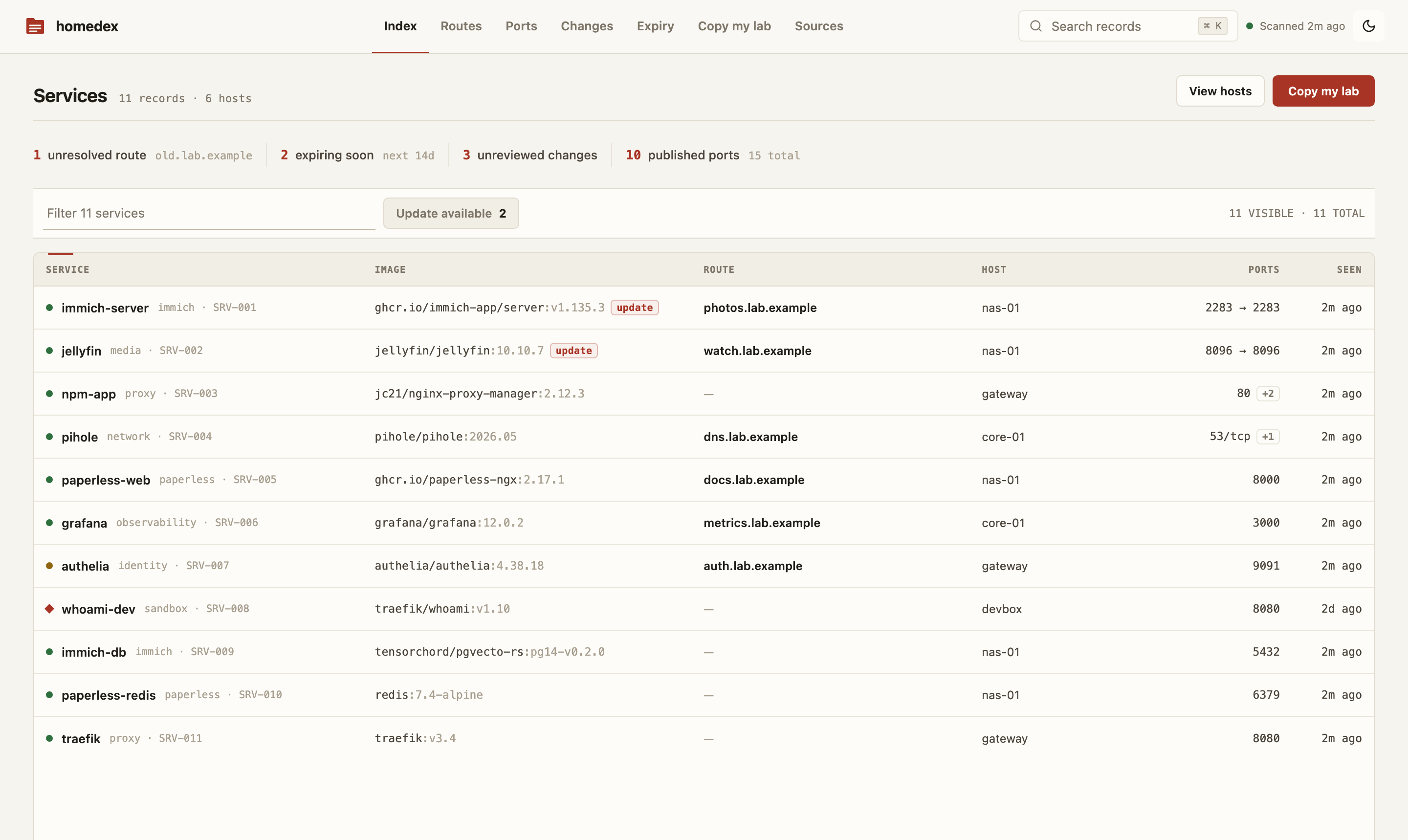
Task: Open published ports summary link
Action: click(x=712, y=155)
